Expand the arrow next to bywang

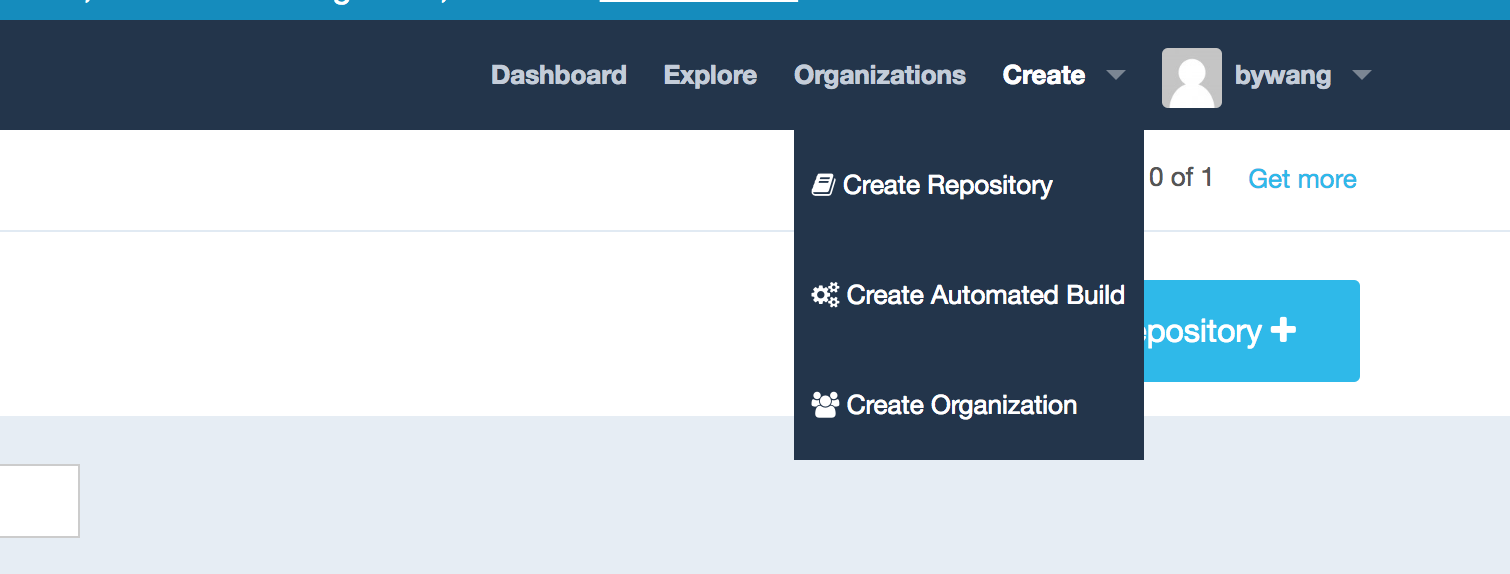(x=1361, y=75)
